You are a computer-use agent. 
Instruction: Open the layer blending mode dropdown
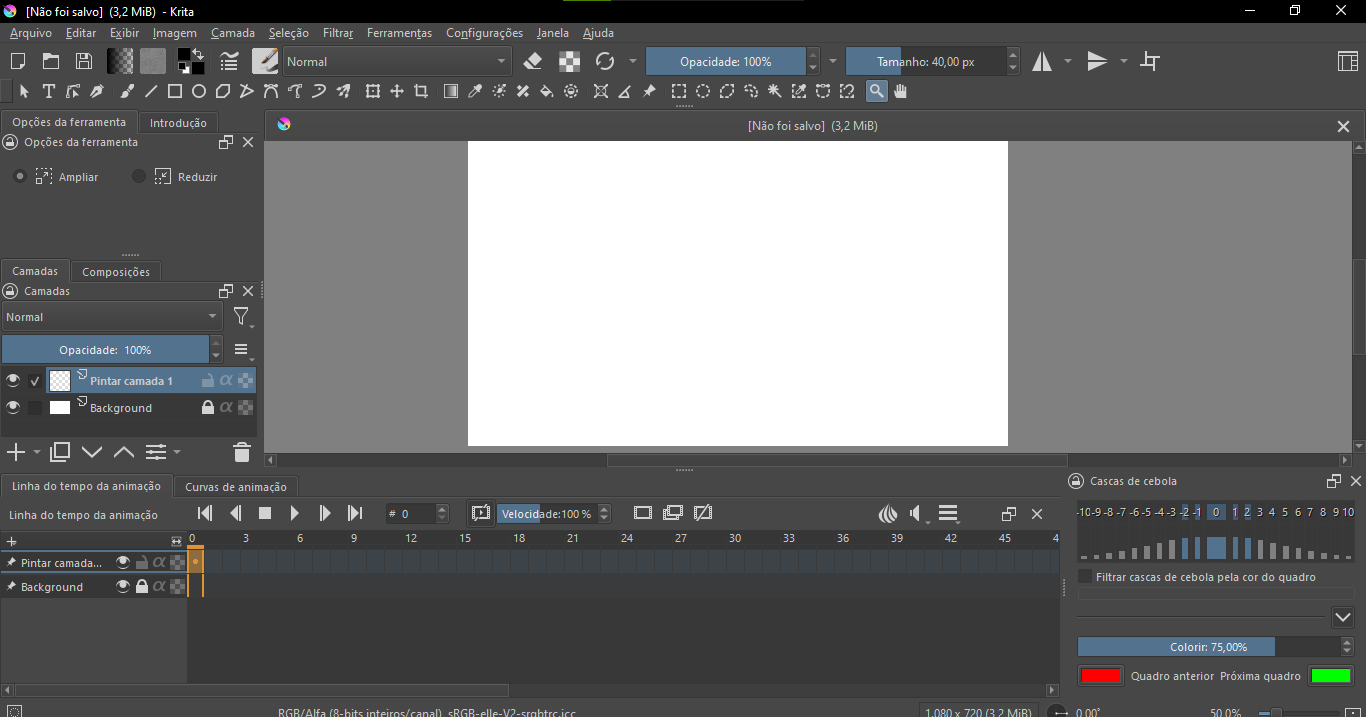[111, 317]
